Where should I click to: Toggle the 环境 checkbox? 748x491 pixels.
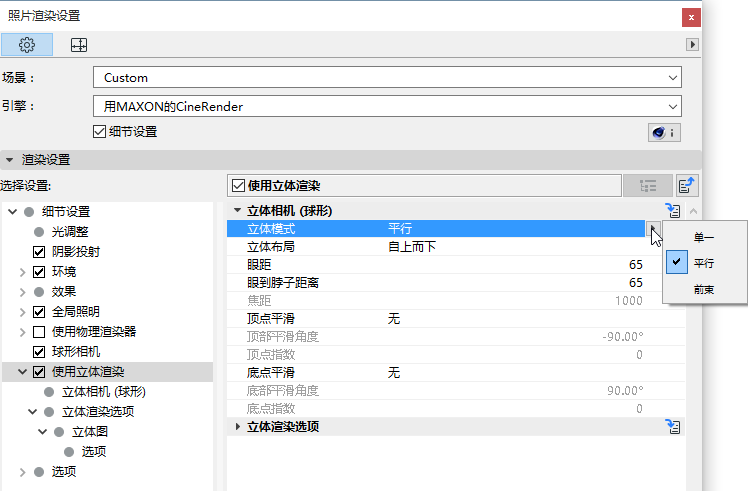click(39, 272)
